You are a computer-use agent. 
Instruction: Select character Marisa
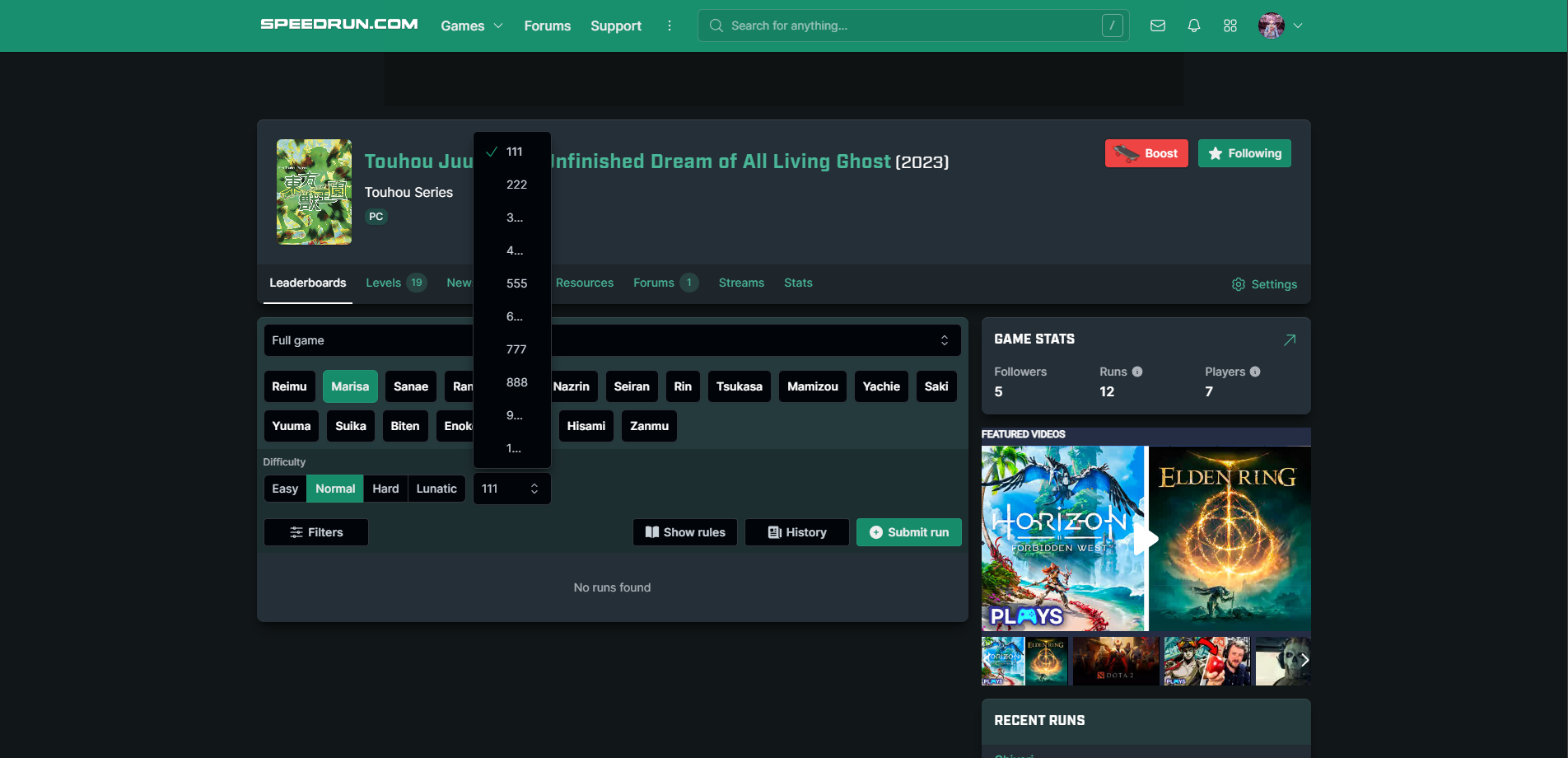[x=350, y=386]
